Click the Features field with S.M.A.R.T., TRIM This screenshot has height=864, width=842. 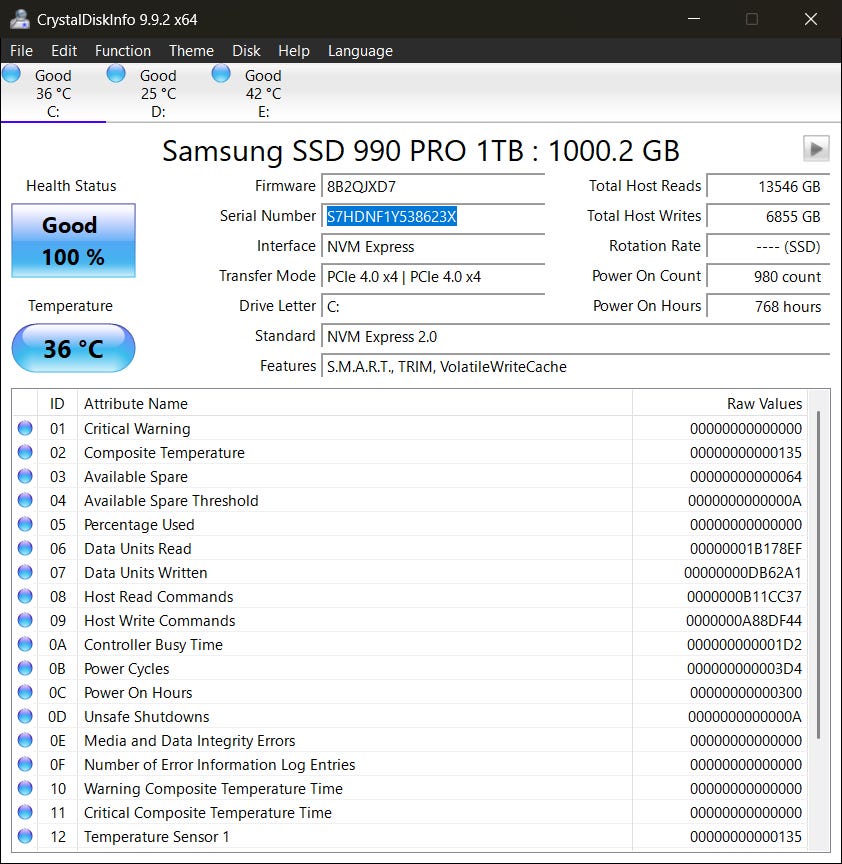(x=575, y=366)
